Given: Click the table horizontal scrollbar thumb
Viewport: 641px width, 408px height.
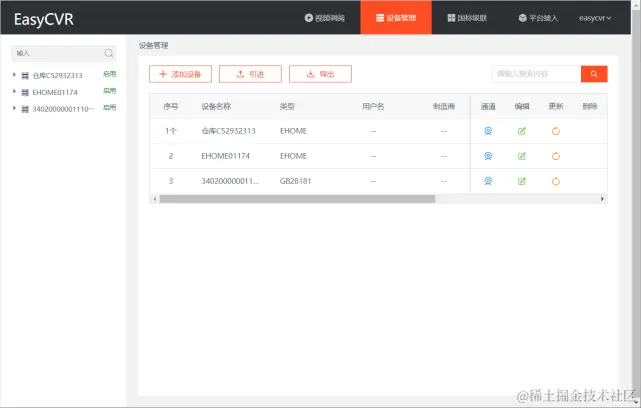Looking at the screenshot, I should point(297,199).
